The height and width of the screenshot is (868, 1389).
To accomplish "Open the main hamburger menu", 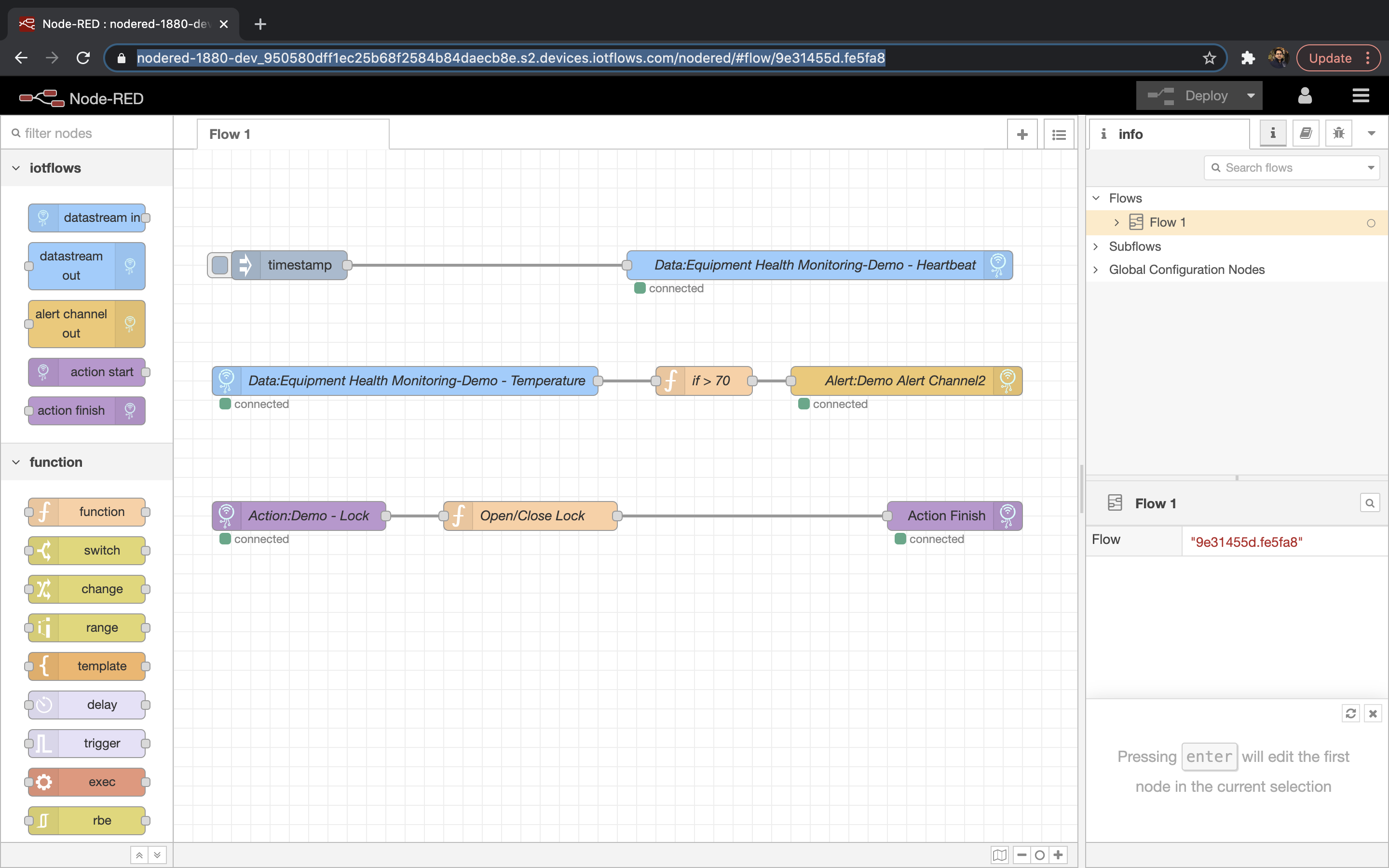I will [1360, 96].
